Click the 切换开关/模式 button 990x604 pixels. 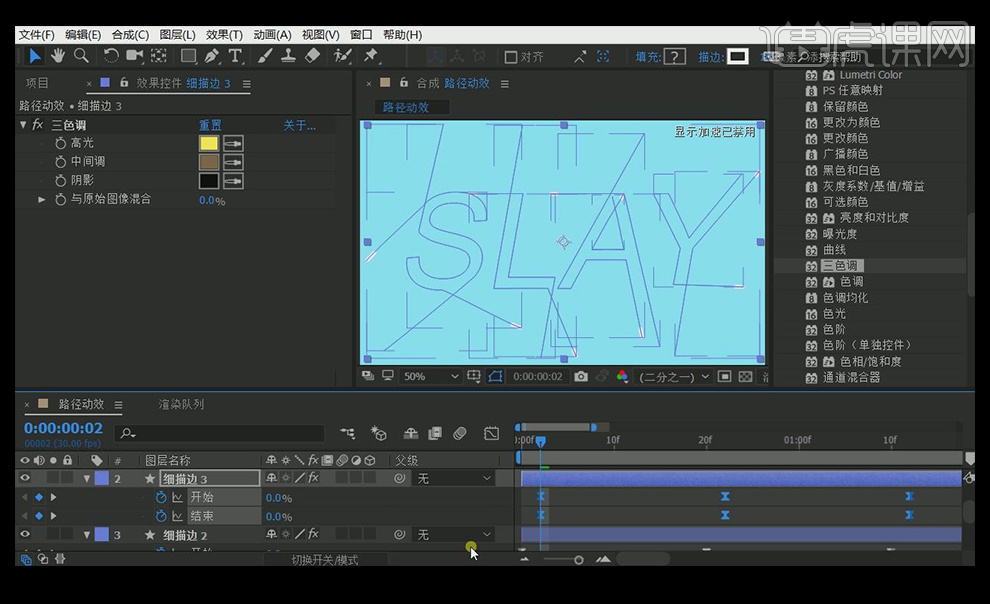(x=325, y=560)
